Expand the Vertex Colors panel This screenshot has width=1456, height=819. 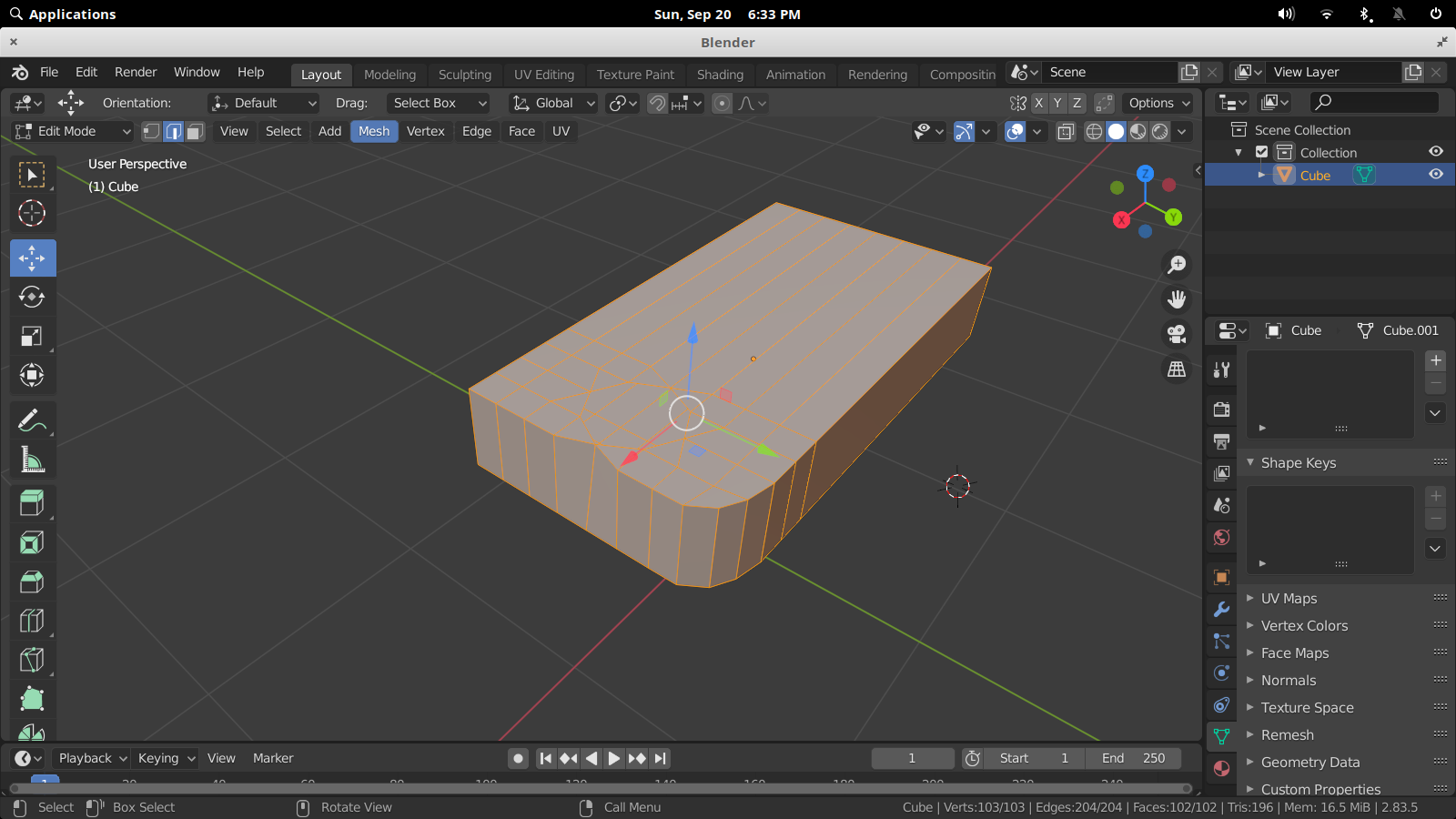click(1304, 625)
